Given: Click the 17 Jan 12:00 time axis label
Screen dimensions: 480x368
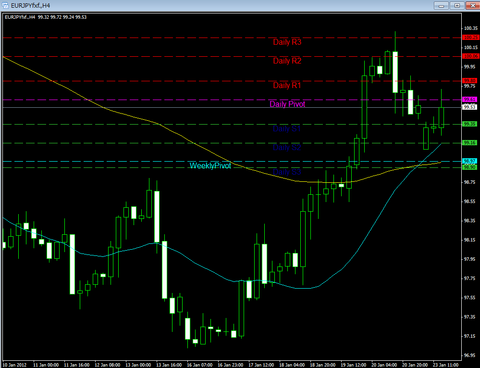Looking at the screenshot, I should pos(261,365).
